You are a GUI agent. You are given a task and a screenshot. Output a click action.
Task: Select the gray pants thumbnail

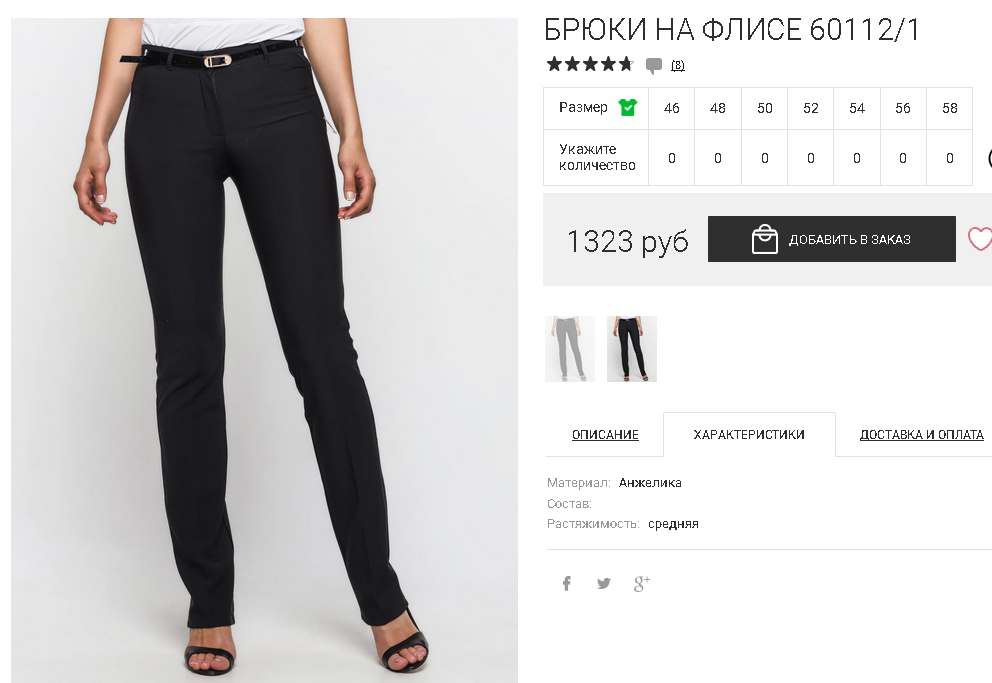(570, 349)
